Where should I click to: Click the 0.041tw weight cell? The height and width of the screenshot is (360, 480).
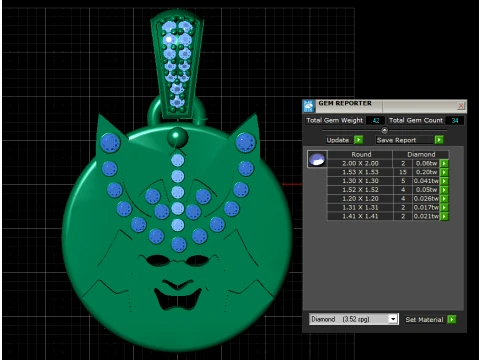click(426, 181)
